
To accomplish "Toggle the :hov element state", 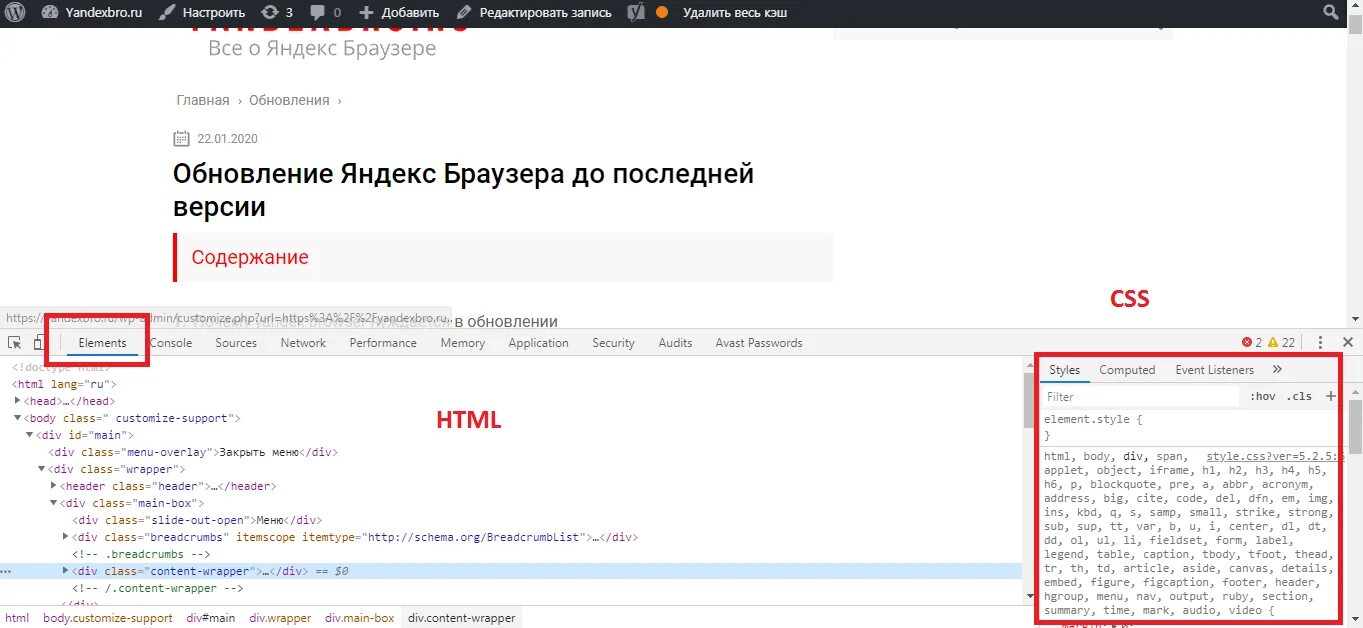I will click(1263, 397).
